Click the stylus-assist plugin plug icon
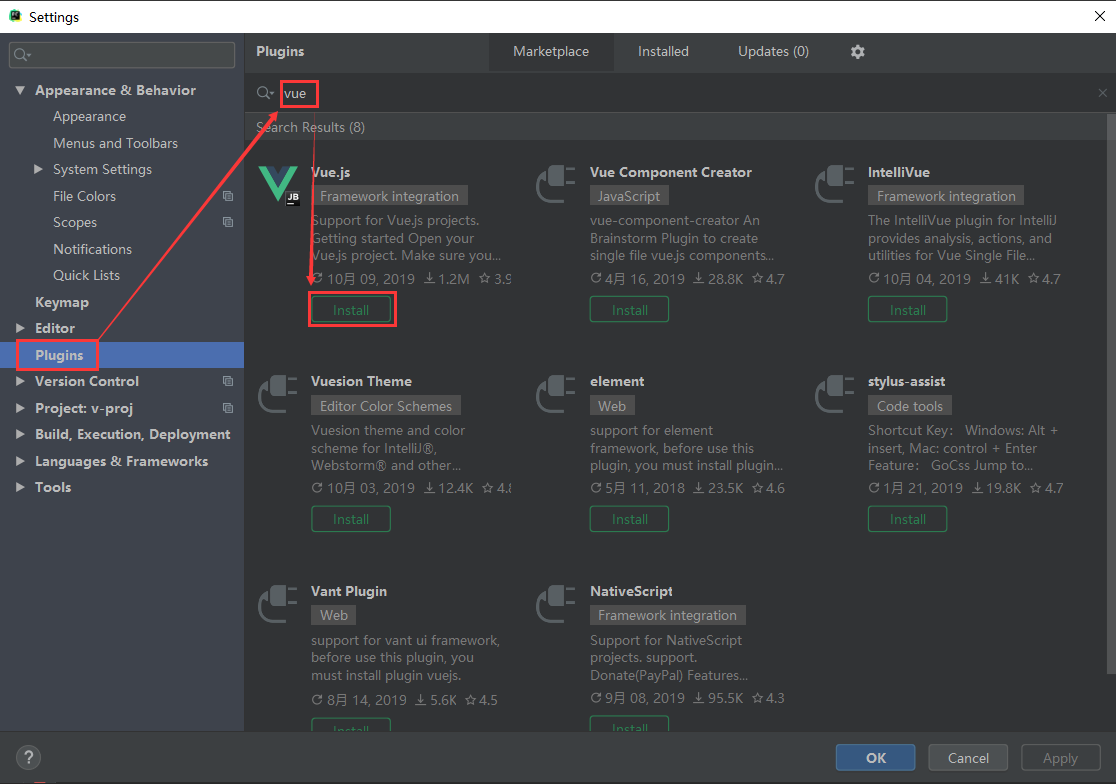 coord(834,393)
